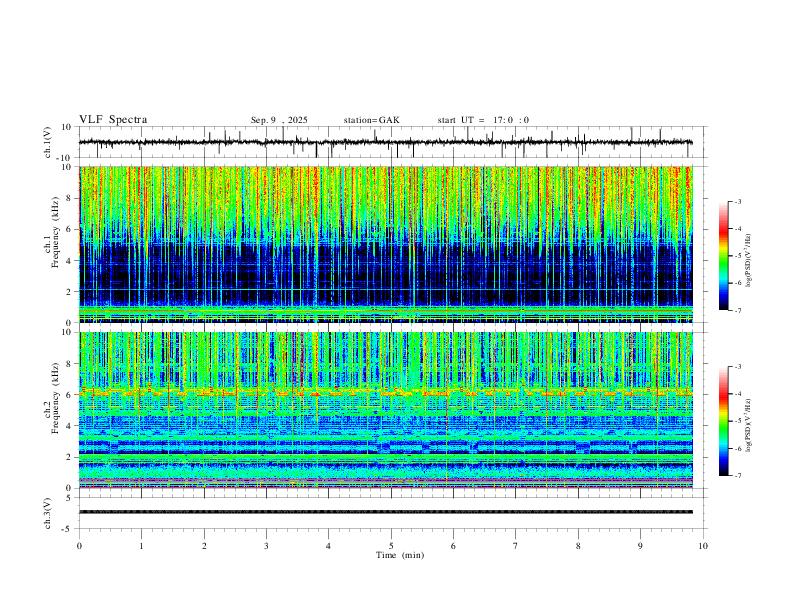Click inside the ch.2 spectrogram panel
Viewport: 792px width, 612px height.
[386, 410]
